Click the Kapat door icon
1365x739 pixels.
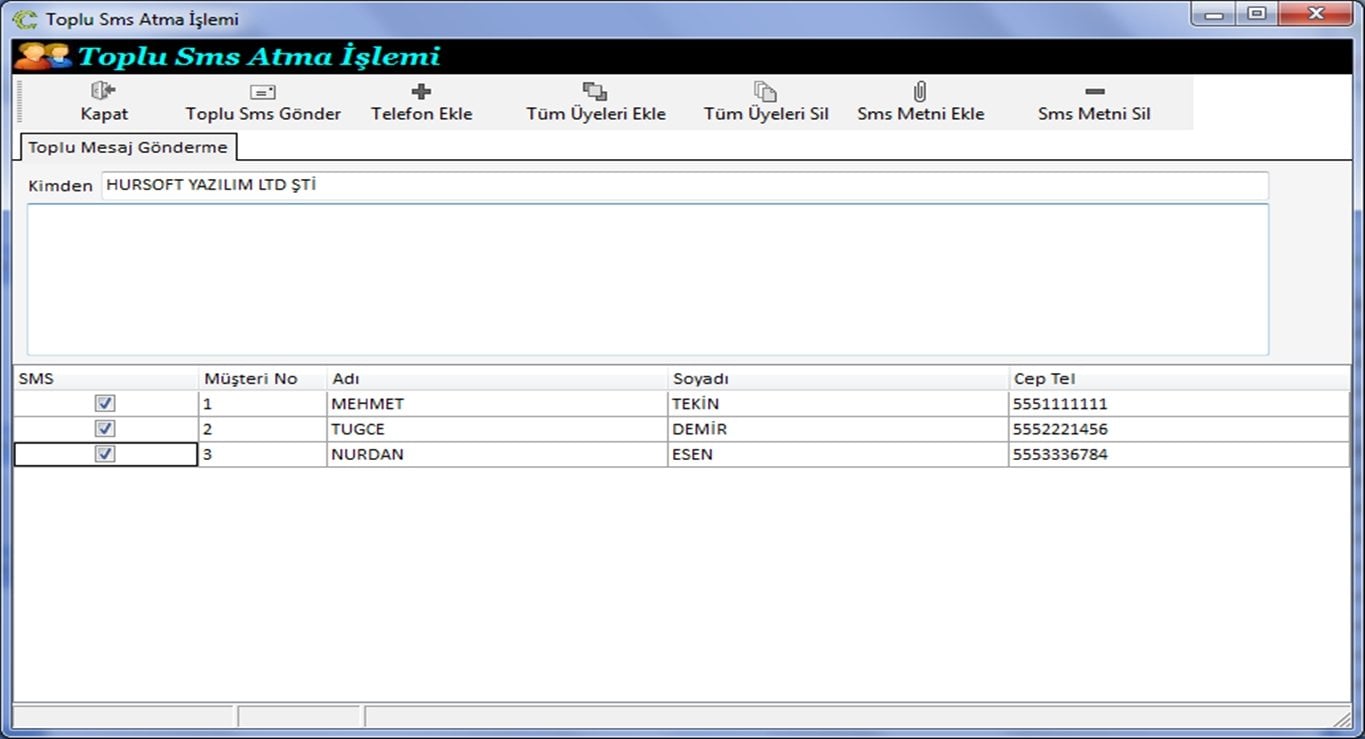[x=104, y=91]
